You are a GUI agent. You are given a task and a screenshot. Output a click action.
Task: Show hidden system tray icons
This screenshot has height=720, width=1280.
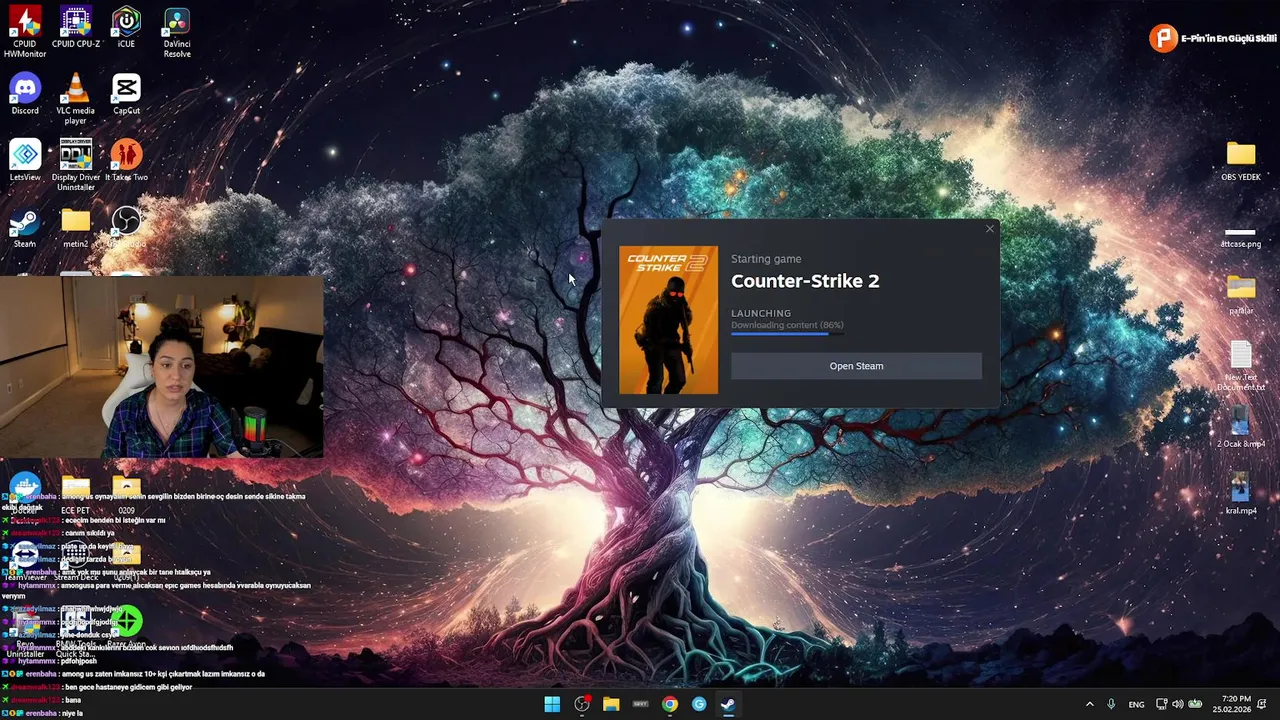(1090, 704)
